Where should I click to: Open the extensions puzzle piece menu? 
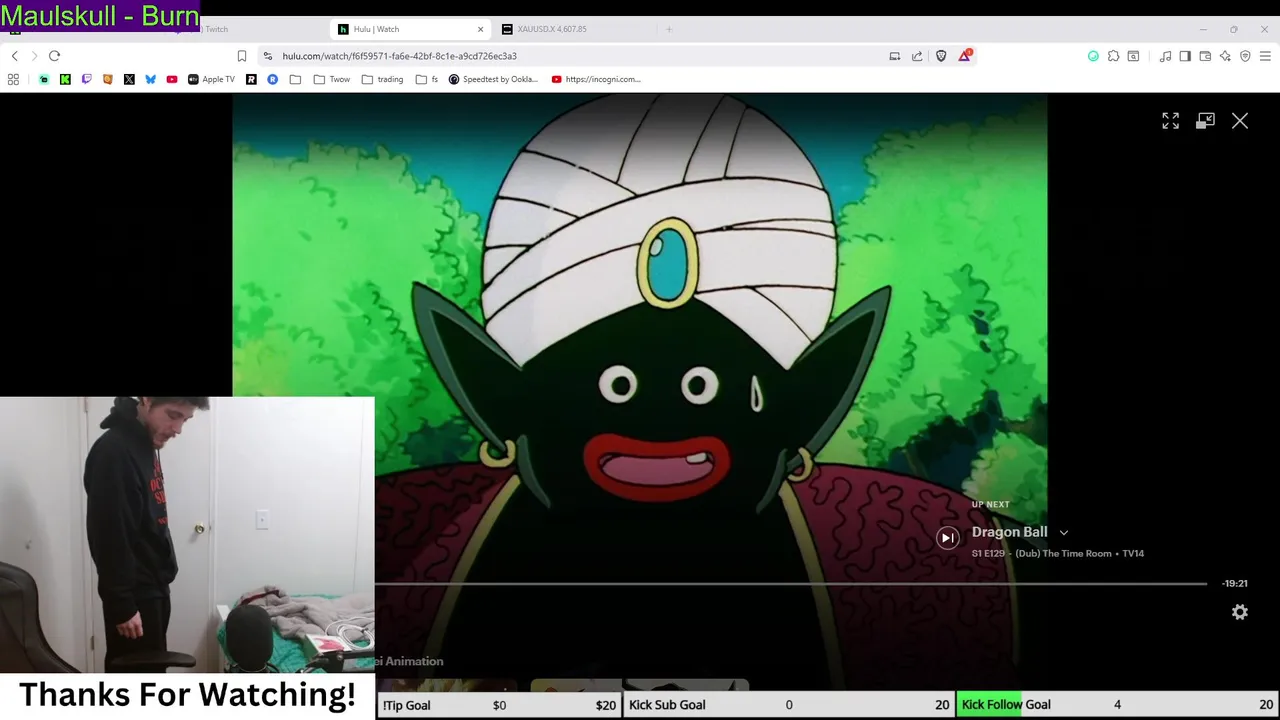pos(1113,56)
